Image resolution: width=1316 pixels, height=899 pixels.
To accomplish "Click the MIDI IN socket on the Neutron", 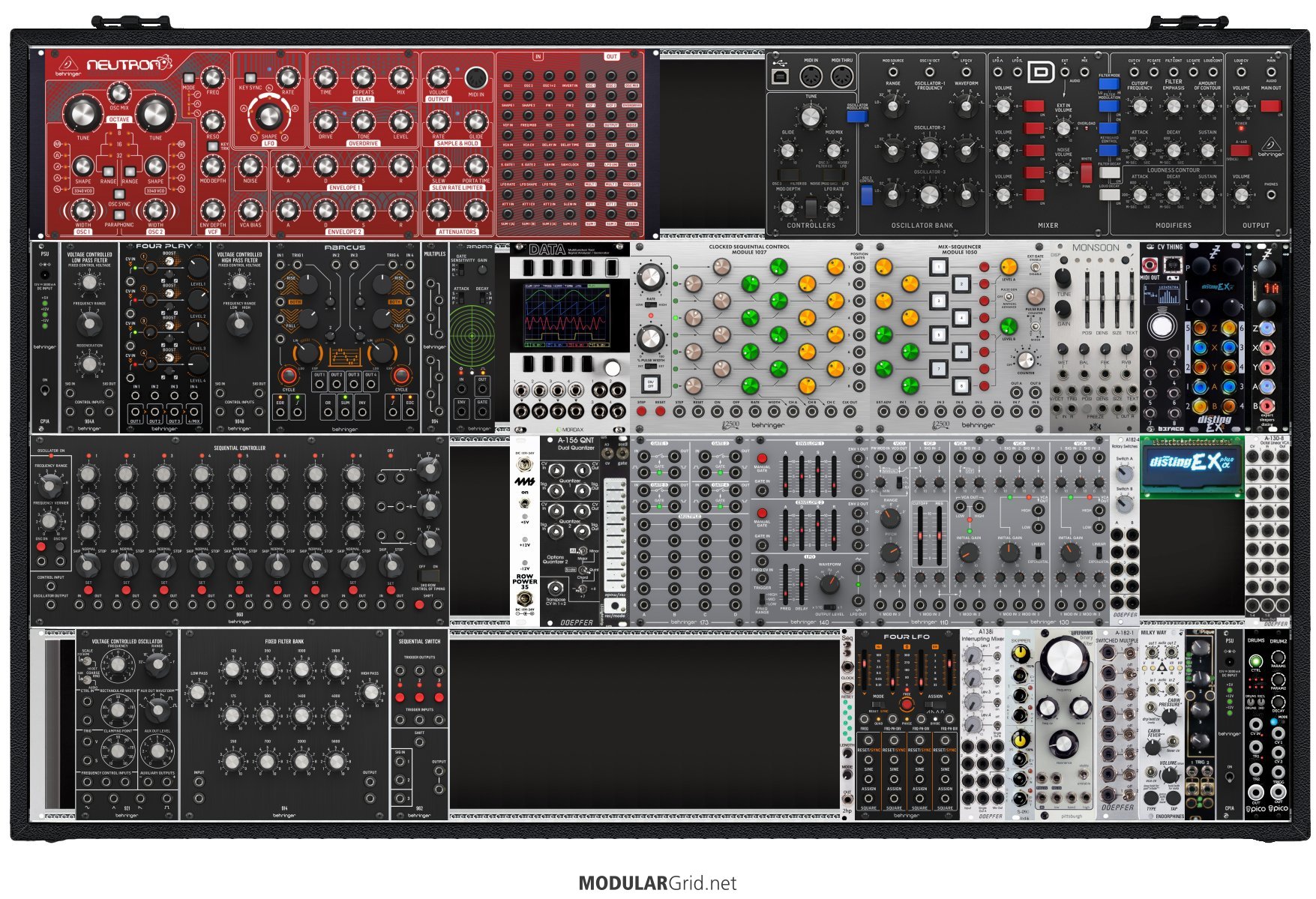I will pyautogui.click(x=475, y=77).
